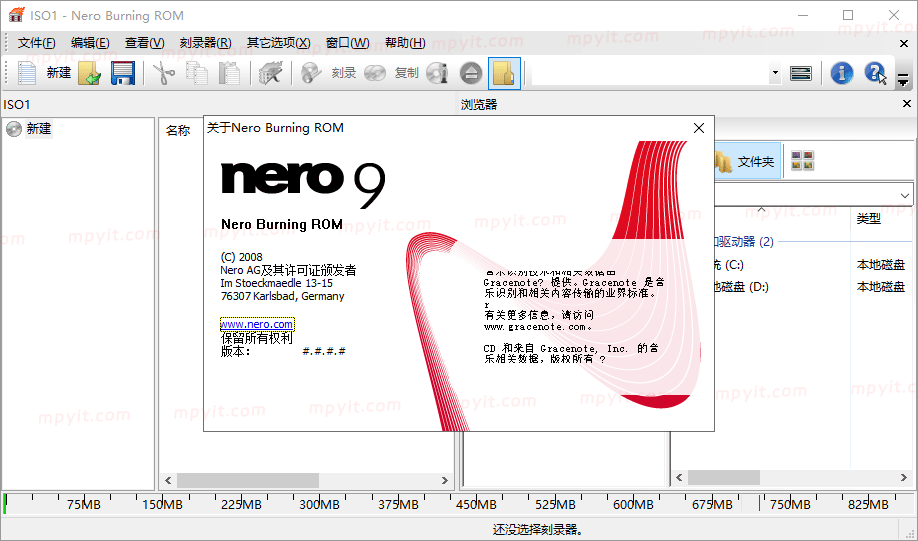Image resolution: width=918 pixels, height=541 pixels.
Task: Click status text 还没选择刻录器。
Action: pyautogui.click(x=538, y=530)
